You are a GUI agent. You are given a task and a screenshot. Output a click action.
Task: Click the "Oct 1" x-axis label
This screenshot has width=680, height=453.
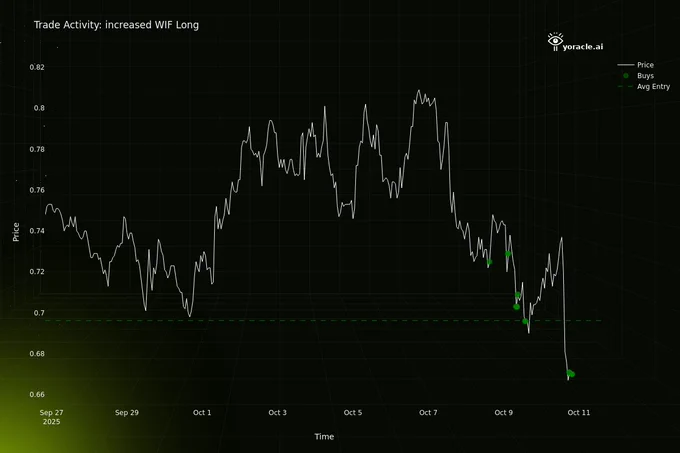click(202, 413)
